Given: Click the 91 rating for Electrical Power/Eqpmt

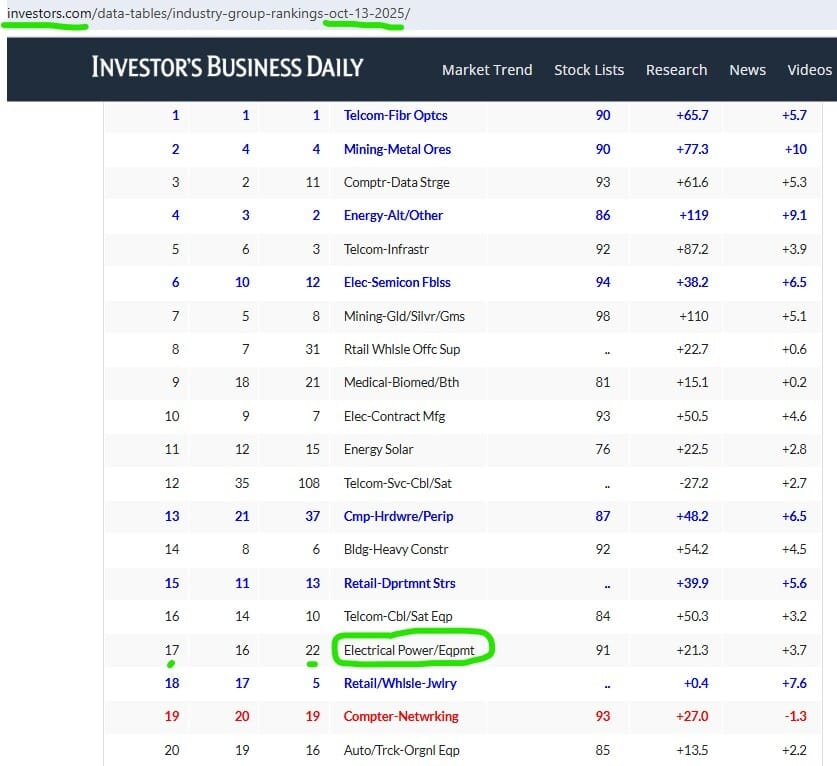Looking at the screenshot, I should pyautogui.click(x=603, y=650).
